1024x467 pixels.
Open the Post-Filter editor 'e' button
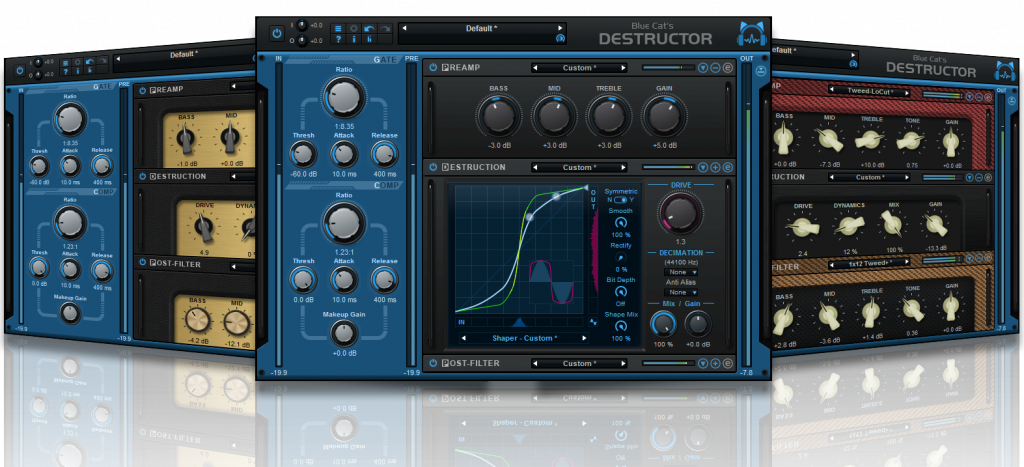coord(728,363)
